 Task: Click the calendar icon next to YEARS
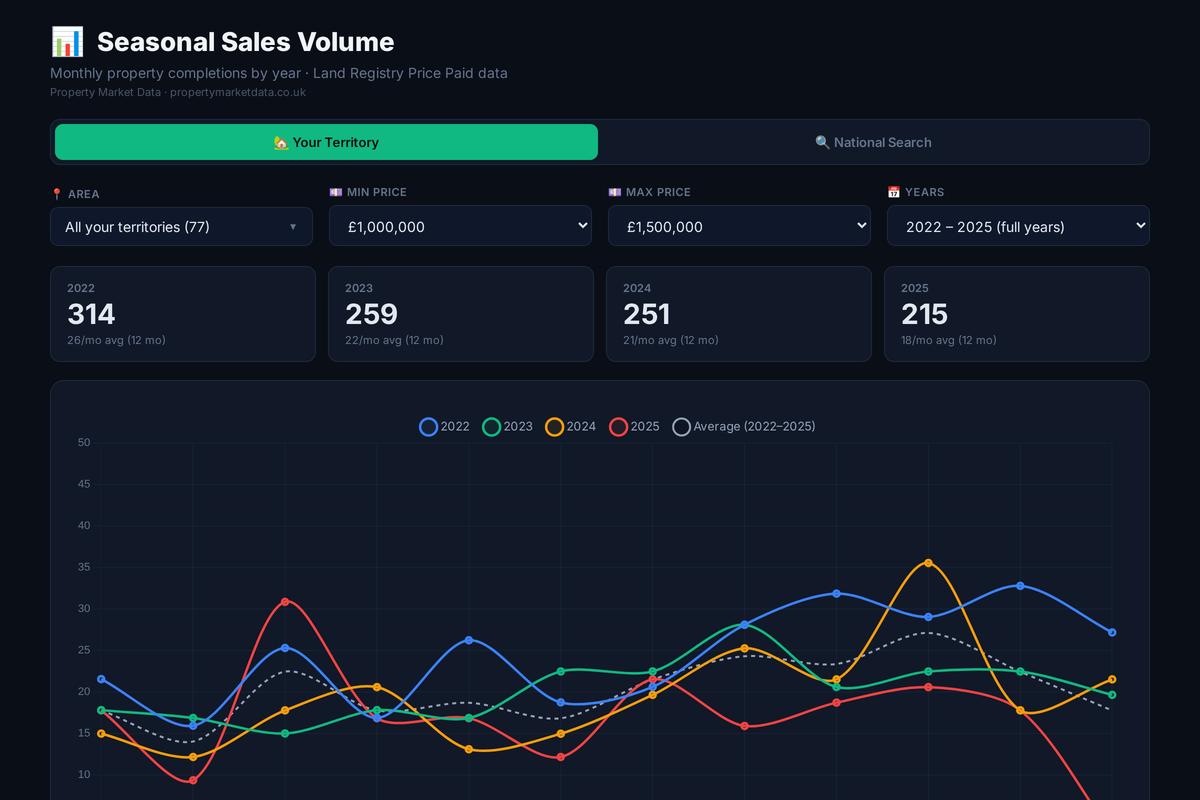894,192
